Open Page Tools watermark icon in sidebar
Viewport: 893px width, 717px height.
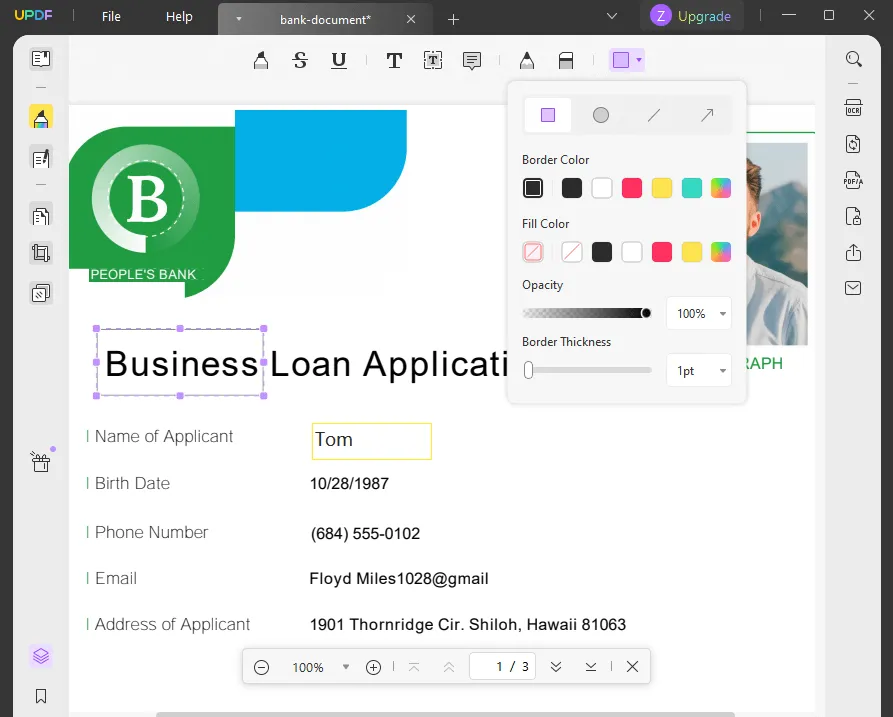[x=41, y=293]
